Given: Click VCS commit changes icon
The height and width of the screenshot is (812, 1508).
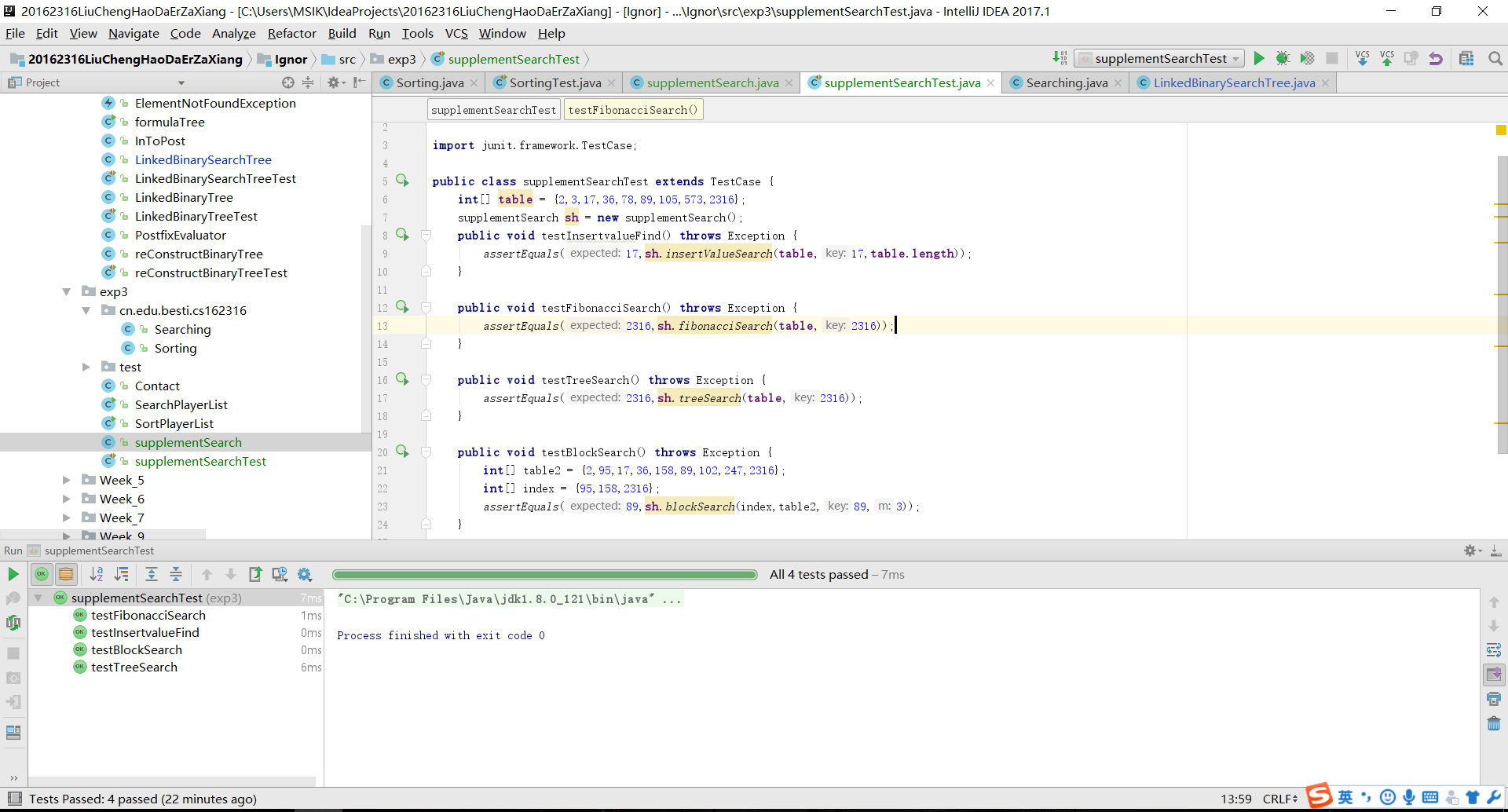Looking at the screenshot, I should [x=1387, y=58].
